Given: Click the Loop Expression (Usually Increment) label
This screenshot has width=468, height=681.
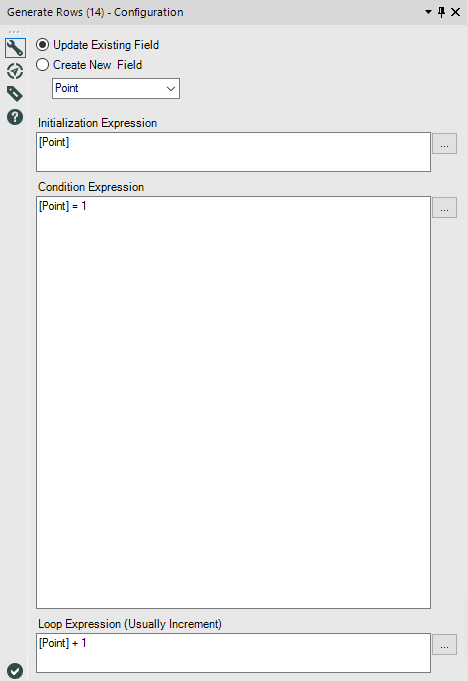Looking at the screenshot, I should click(x=130, y=624).
